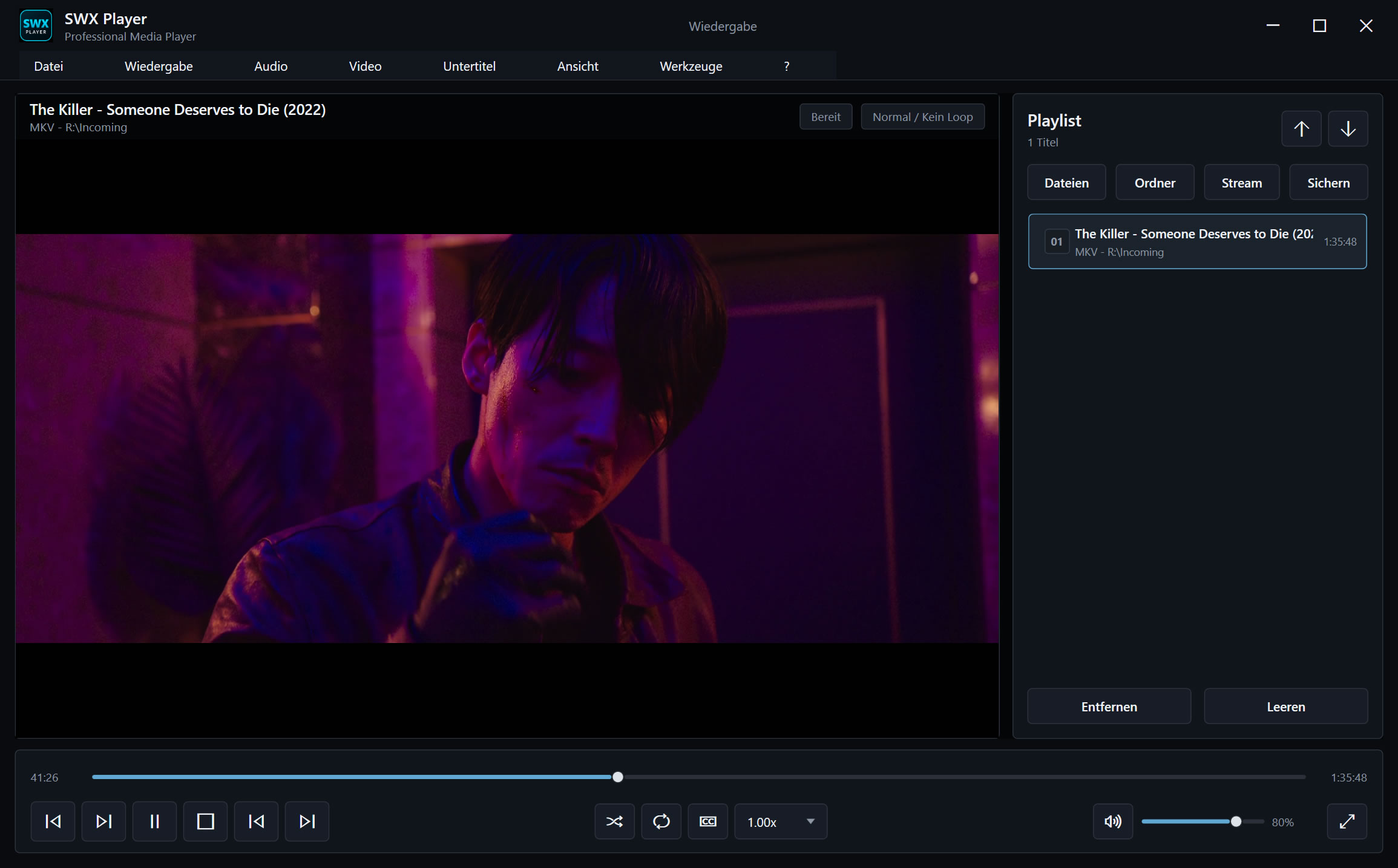Click the video frame display area

click(507, 439)
